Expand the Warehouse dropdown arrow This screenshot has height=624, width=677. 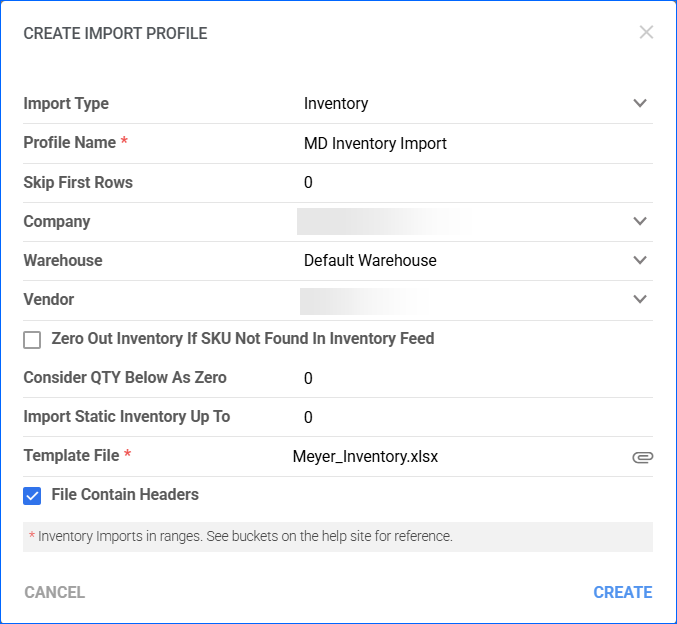click(x=640, y=260)
